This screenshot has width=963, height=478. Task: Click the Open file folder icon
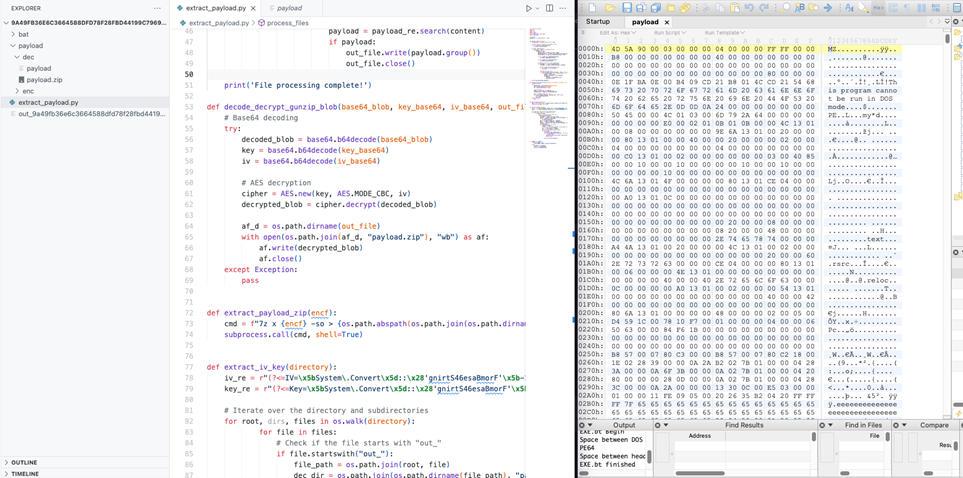coord(612,8)
